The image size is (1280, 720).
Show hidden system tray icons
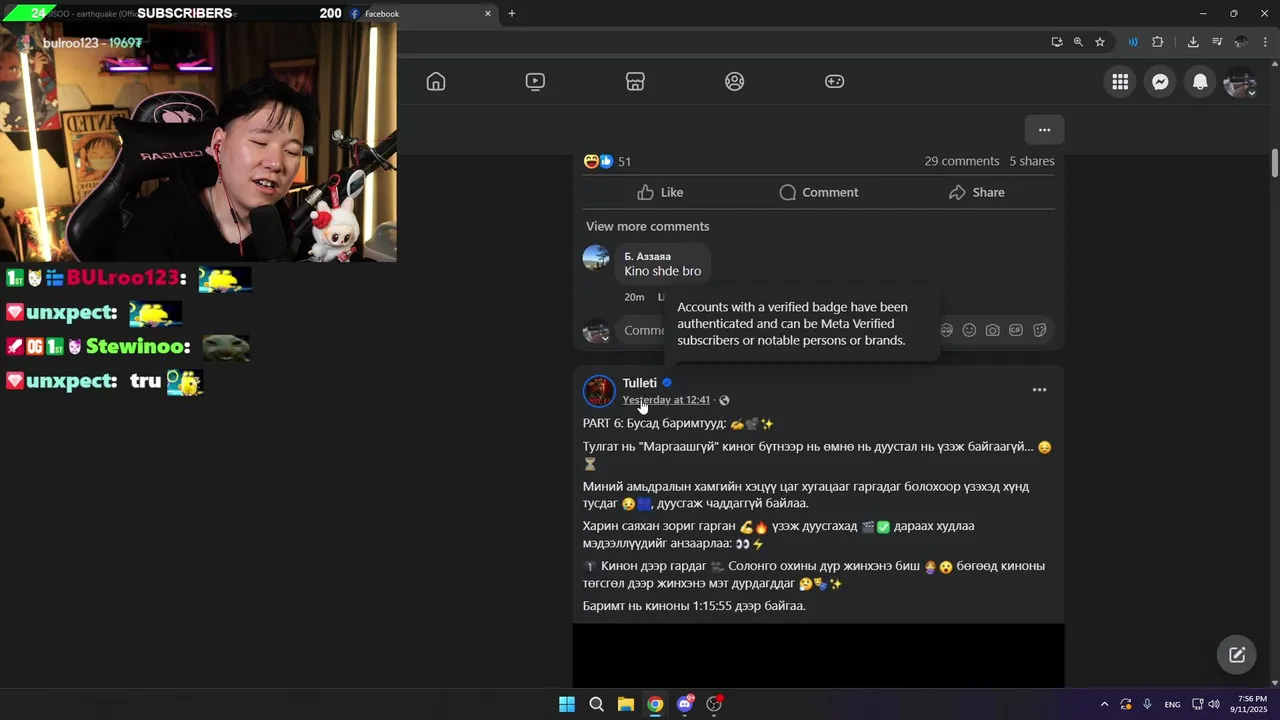1104,704
